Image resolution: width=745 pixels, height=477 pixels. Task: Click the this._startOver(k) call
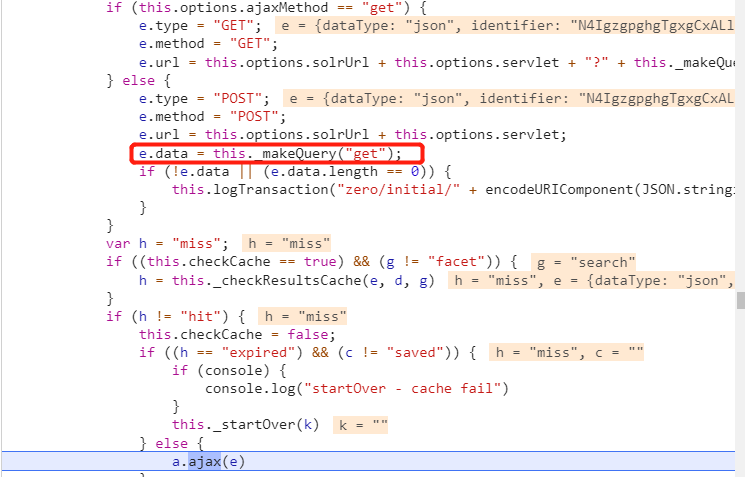(x=245, y=425)
